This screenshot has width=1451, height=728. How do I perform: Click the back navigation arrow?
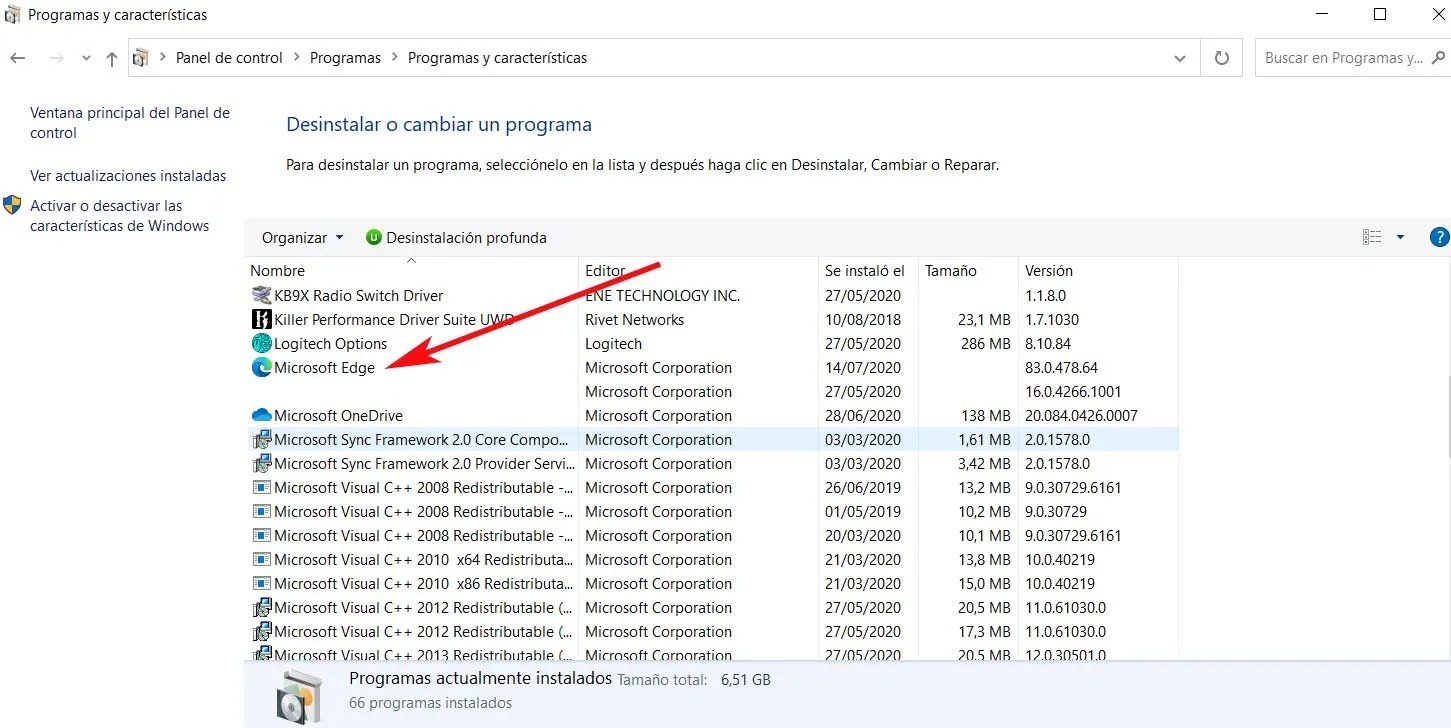click(x=17, y=57)
